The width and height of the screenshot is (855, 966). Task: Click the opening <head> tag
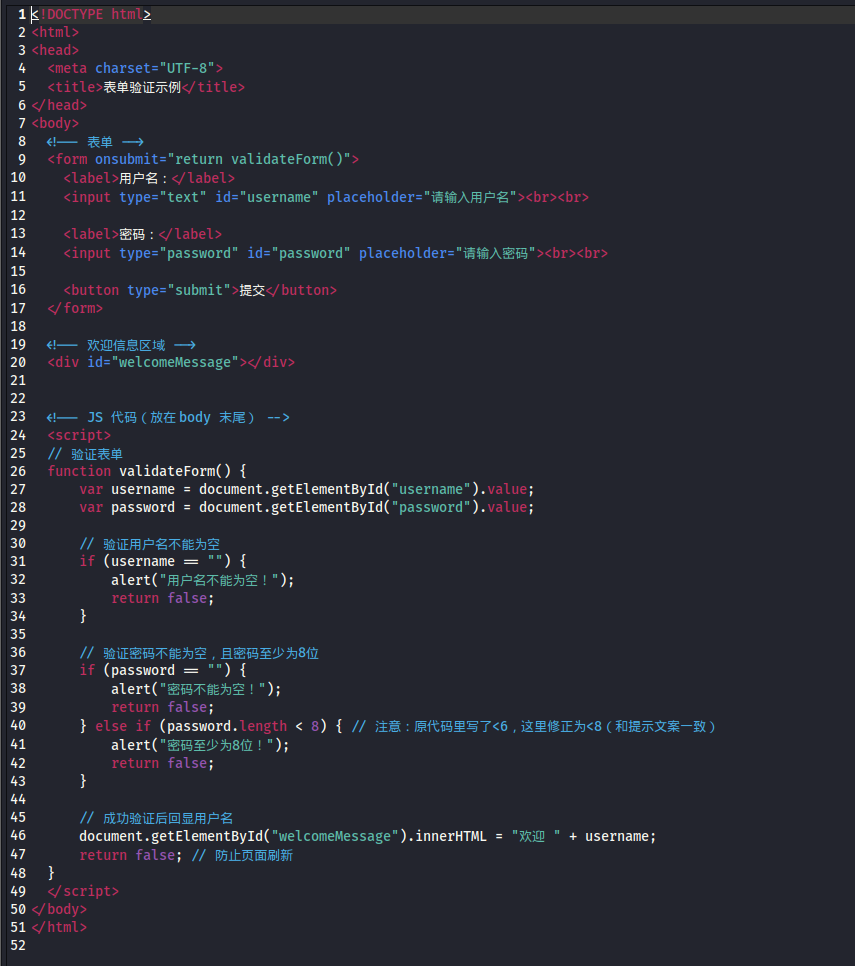55,50
